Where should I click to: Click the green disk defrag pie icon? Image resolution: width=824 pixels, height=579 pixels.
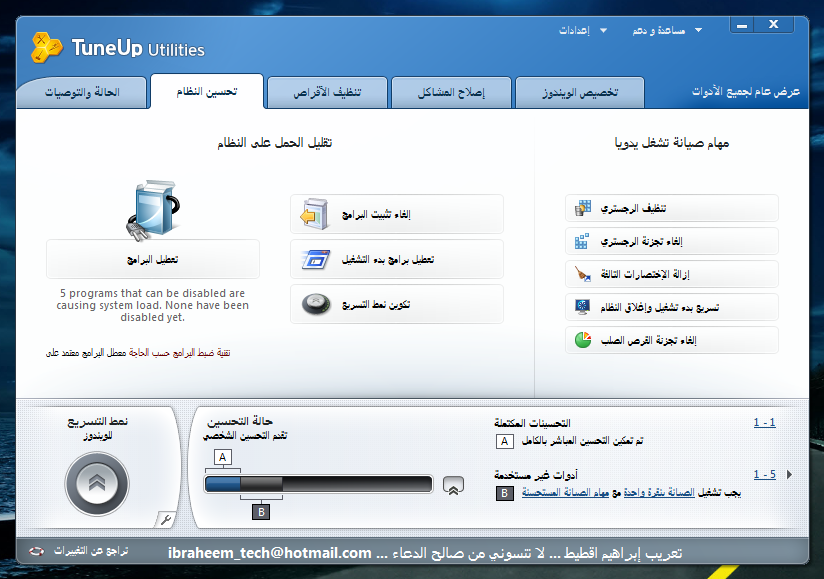[x=583, y=340]
